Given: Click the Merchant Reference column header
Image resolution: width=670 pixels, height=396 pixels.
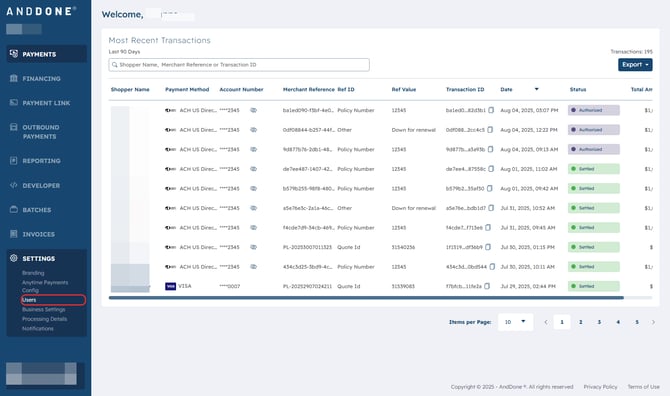Looking at the screenshot, I should coord(309,90).
